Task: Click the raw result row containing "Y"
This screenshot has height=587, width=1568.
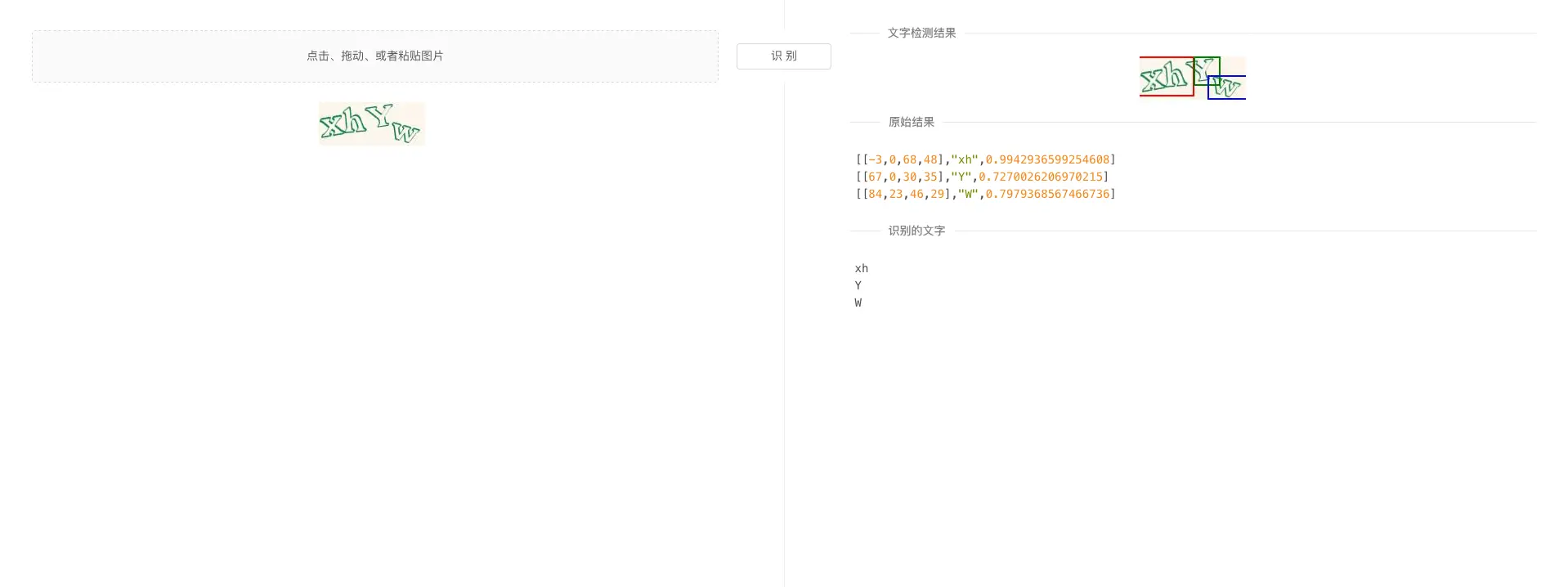Action: [x=982, y=177]
